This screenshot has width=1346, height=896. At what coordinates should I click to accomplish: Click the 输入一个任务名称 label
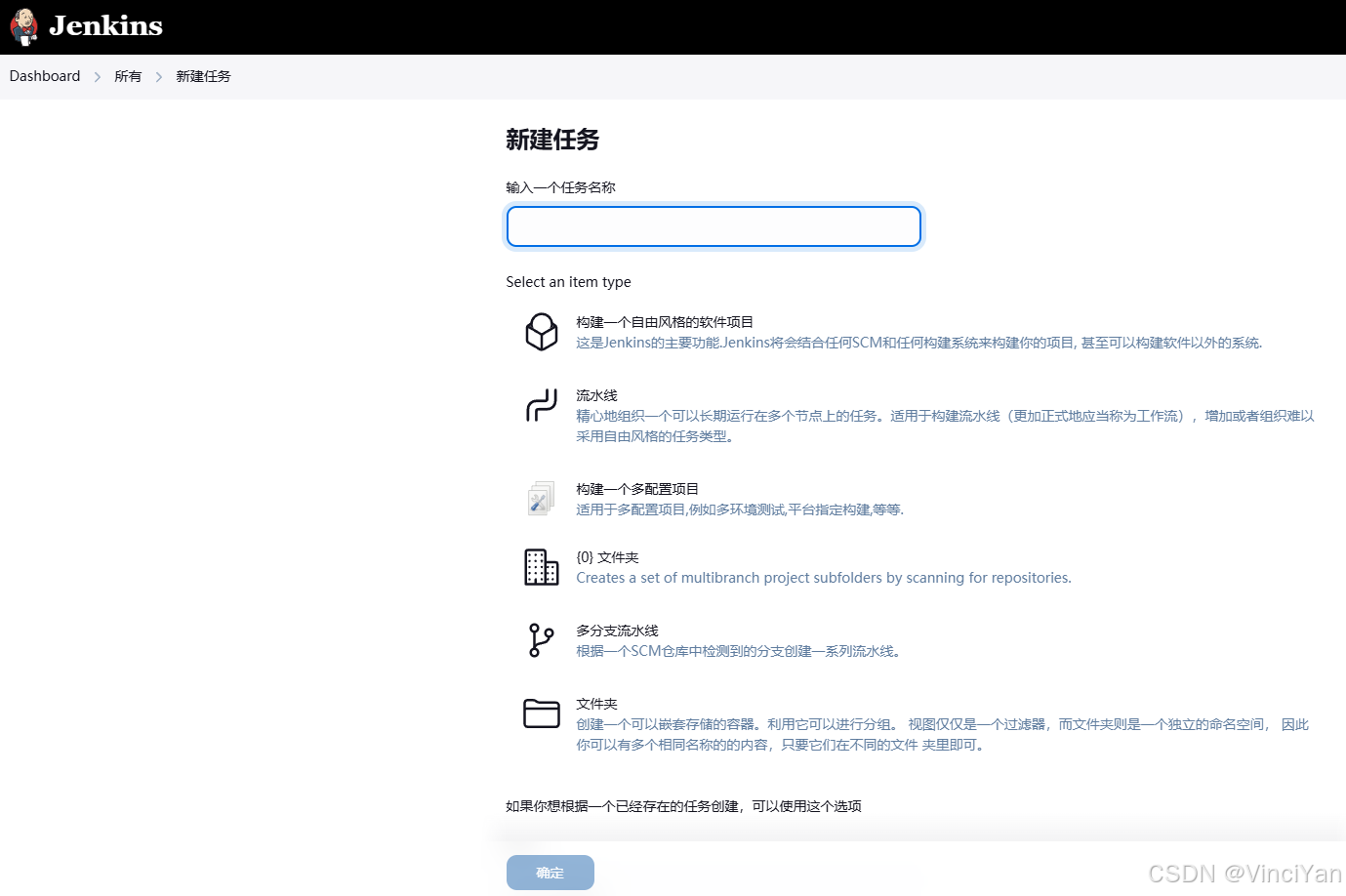[560, 187]
